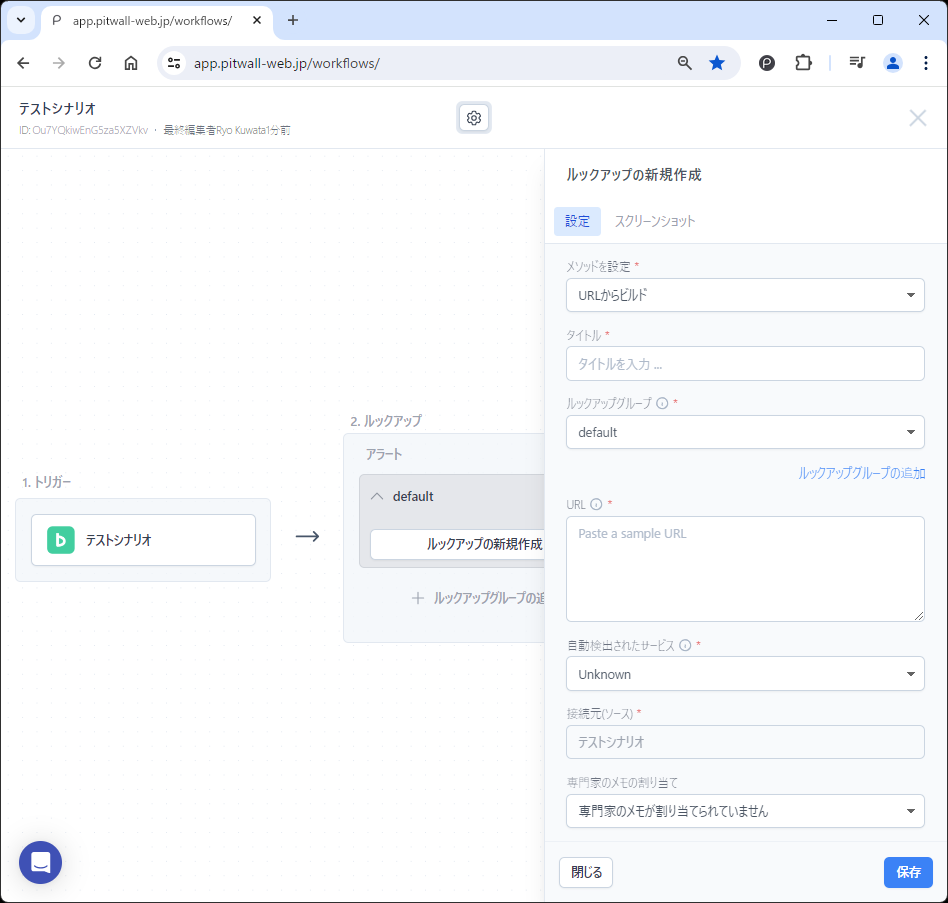
Task: Open the 専門家のメモの割り当て dropdown
Action: (x=744, y=811)
